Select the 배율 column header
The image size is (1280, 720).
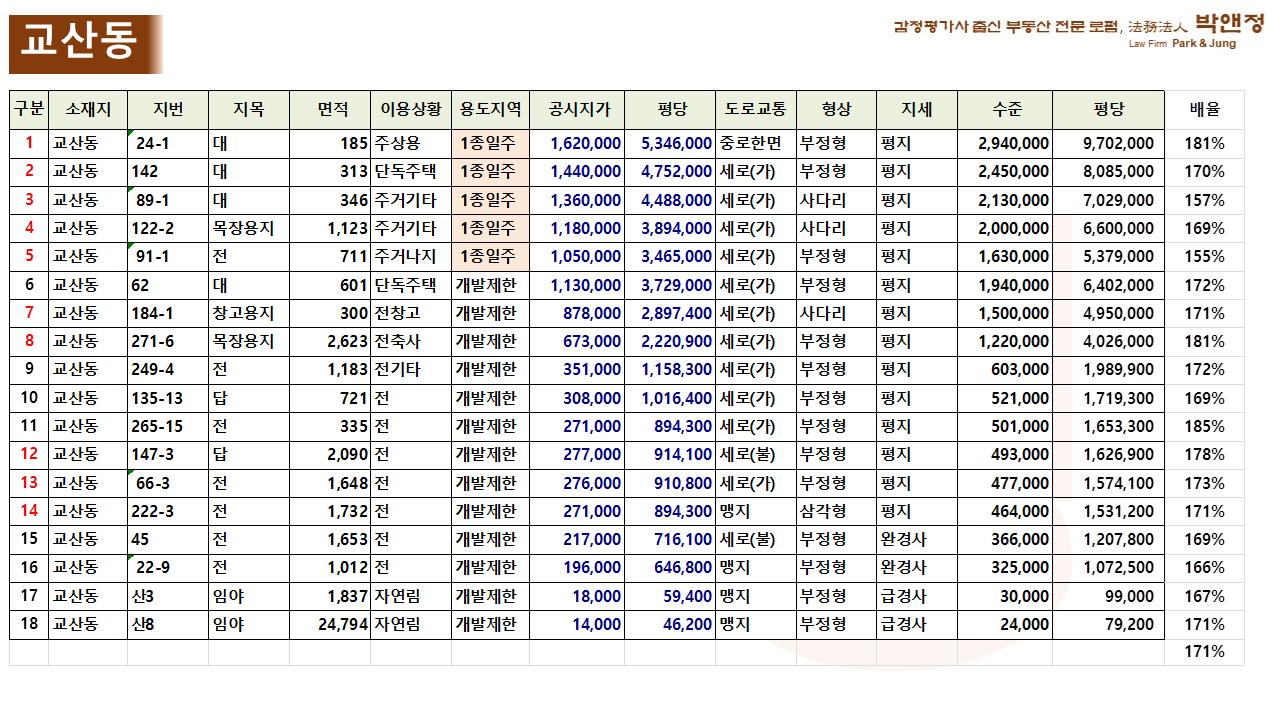(1205, 110)
